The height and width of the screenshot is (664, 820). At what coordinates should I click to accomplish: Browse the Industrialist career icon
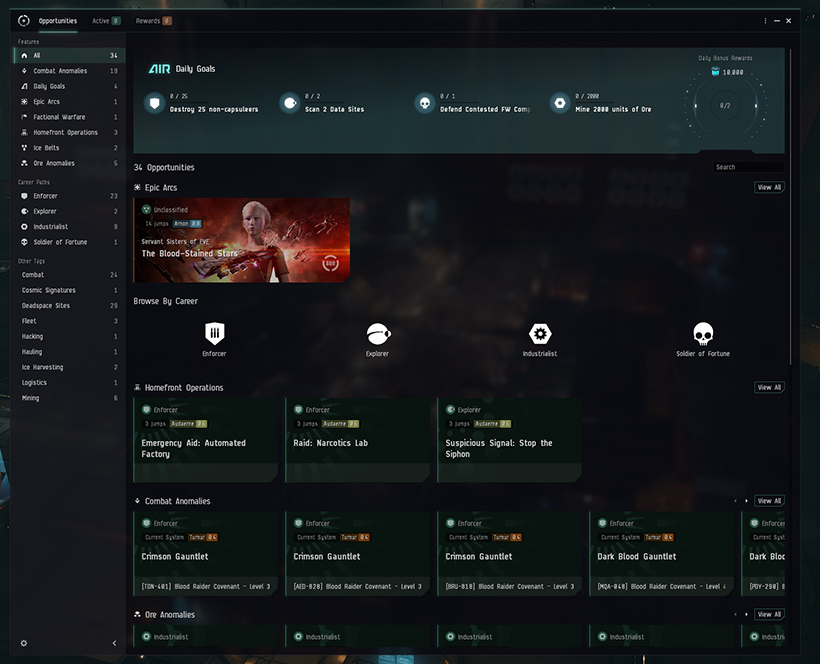[540, 334]
